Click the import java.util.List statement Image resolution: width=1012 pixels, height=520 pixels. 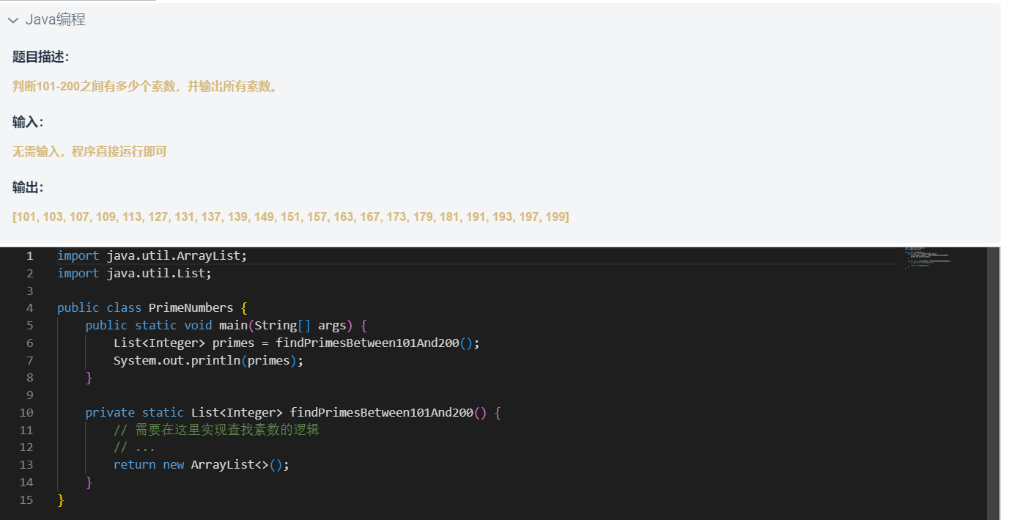coord(134,274)
